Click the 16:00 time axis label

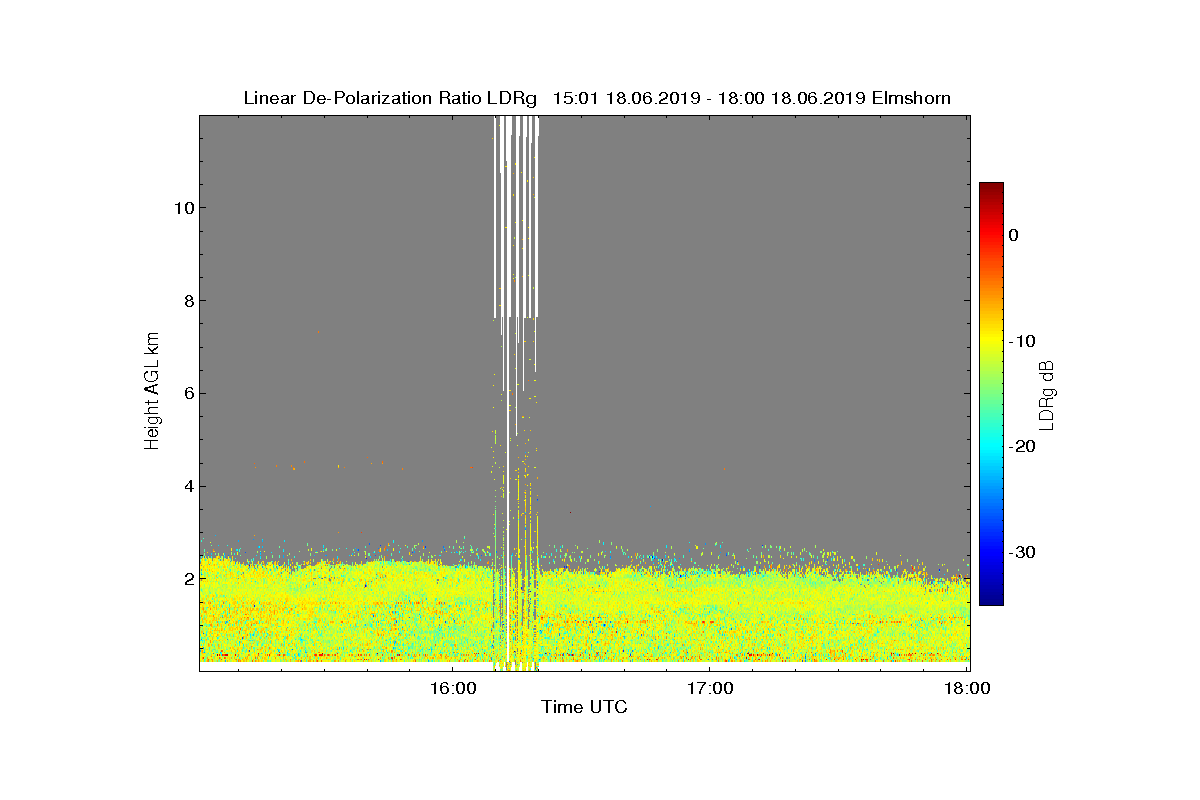(x=453, y=688)
